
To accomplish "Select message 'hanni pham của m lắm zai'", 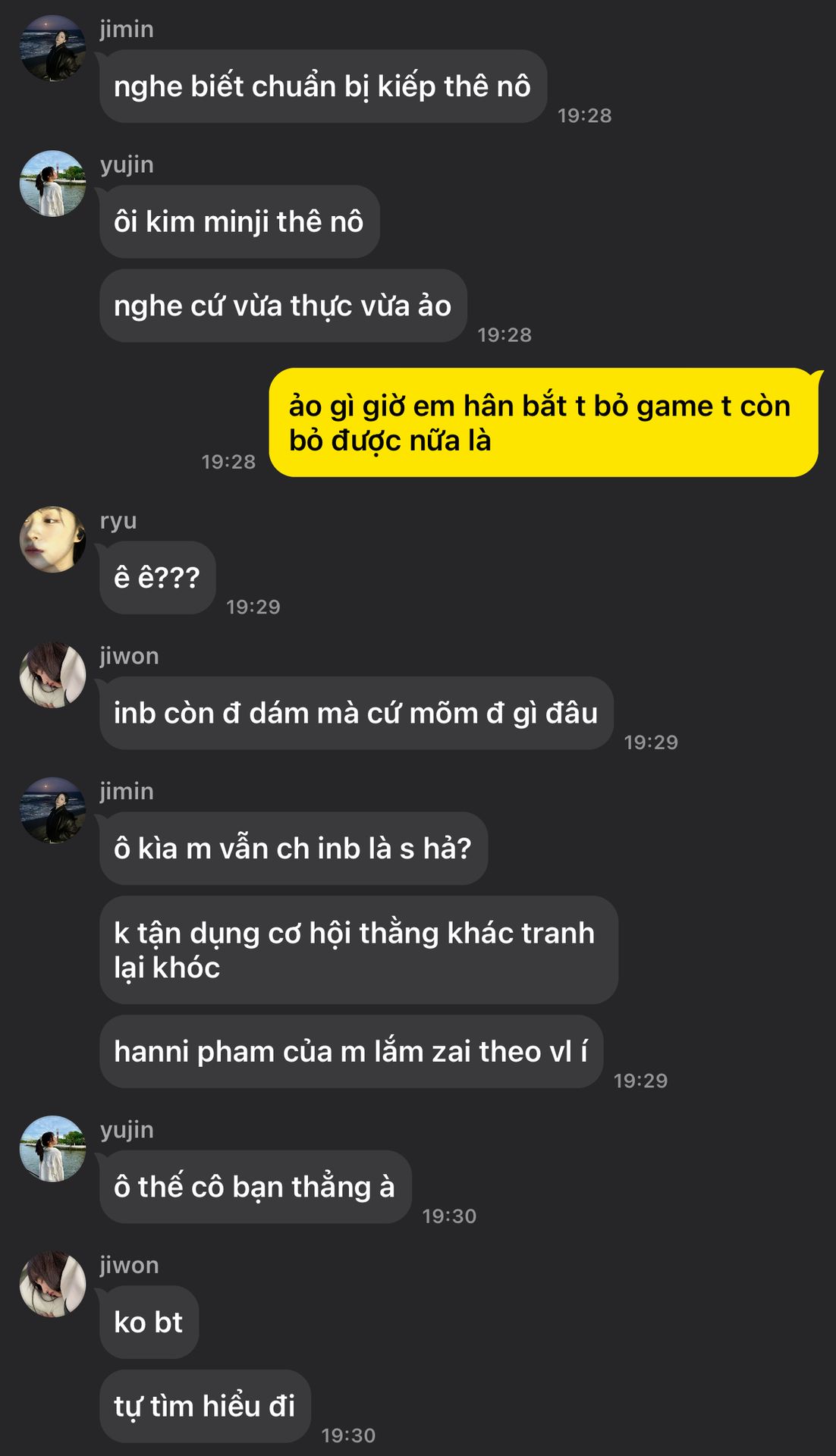I will click(x=351, y=1051).
